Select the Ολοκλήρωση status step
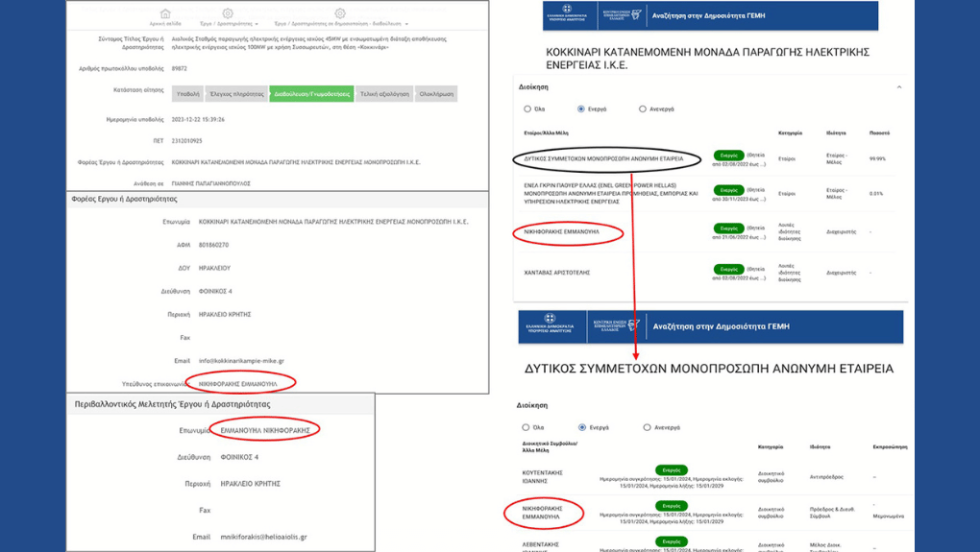Screen dimensions: 980x552 [x=436, y=94]
